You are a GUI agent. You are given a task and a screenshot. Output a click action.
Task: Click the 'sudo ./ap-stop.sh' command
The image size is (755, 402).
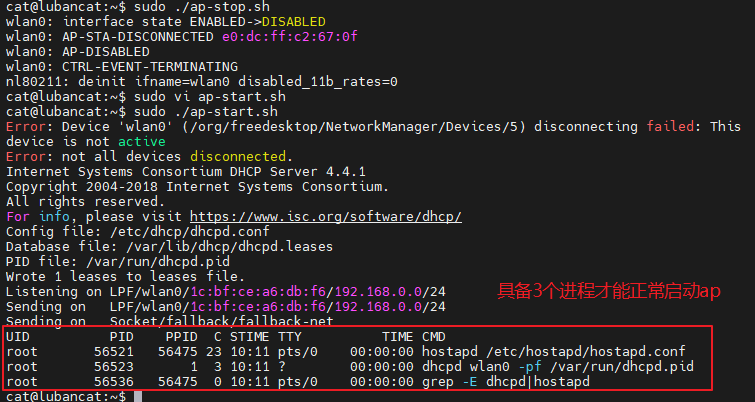coord(202,7)
